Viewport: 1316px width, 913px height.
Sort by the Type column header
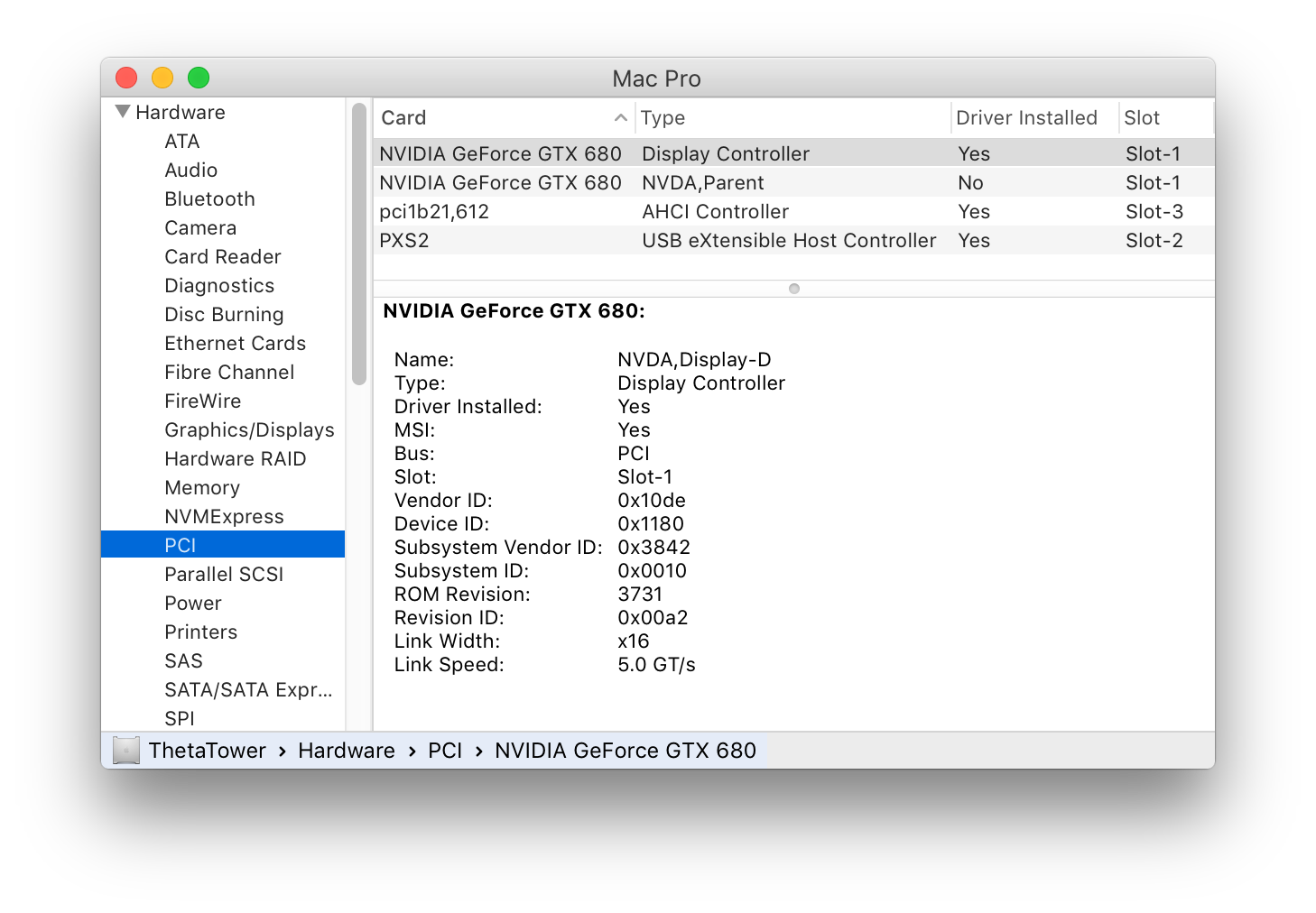(792, 117)
